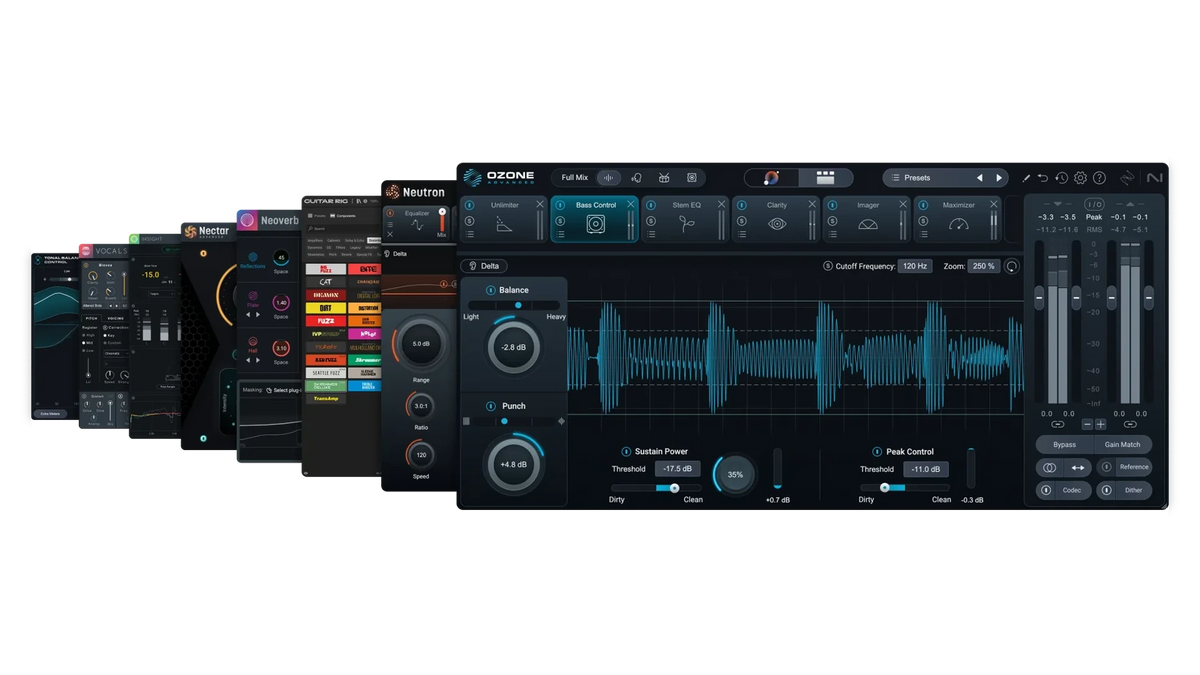Remove the Maximizer module with its X

tap(994, 204)
